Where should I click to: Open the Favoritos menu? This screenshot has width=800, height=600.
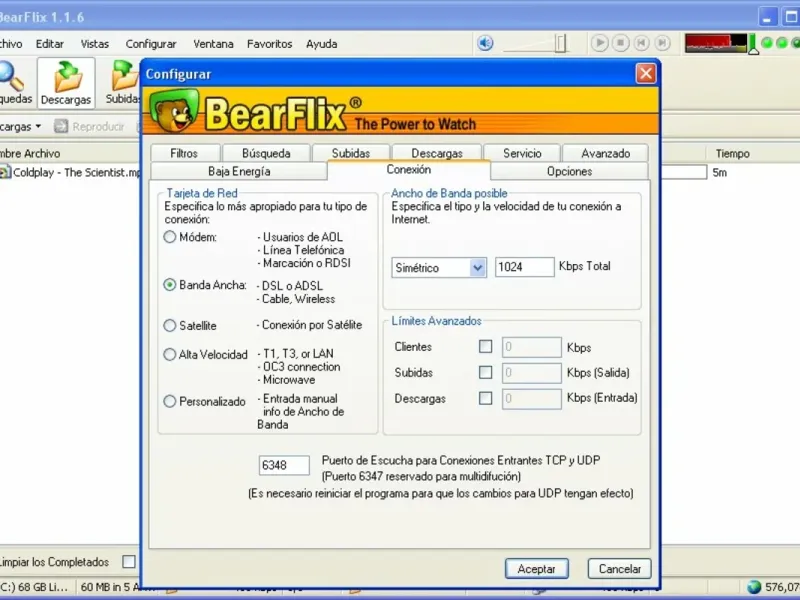tap(269, 44)
